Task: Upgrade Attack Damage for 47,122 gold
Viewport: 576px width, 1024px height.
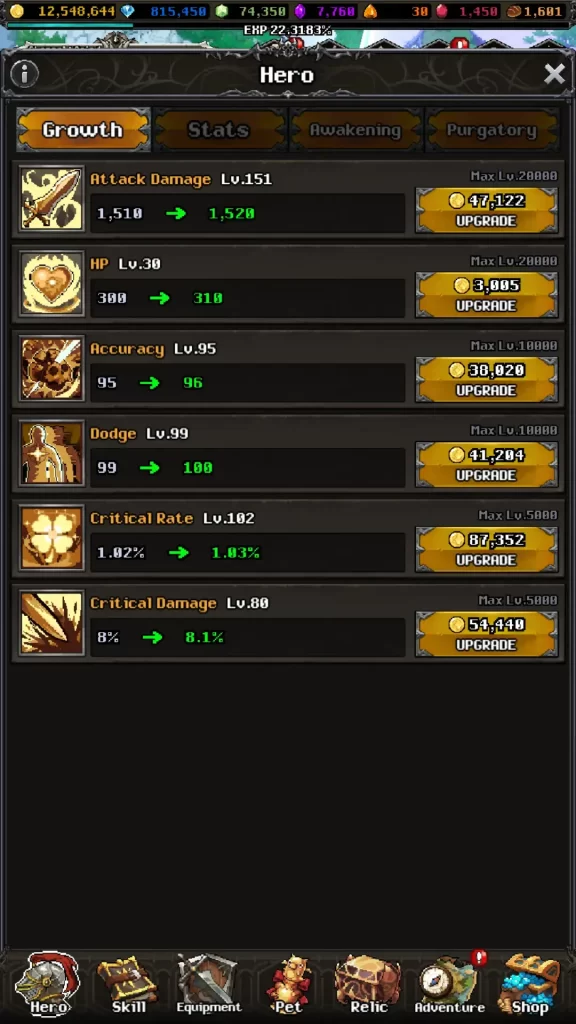Action: pos(487,210)
